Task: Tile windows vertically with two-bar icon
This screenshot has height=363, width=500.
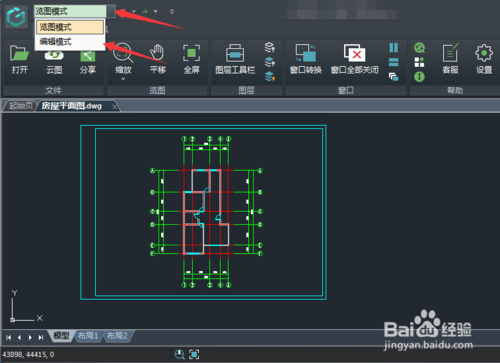Action: (x=394, y=48)
